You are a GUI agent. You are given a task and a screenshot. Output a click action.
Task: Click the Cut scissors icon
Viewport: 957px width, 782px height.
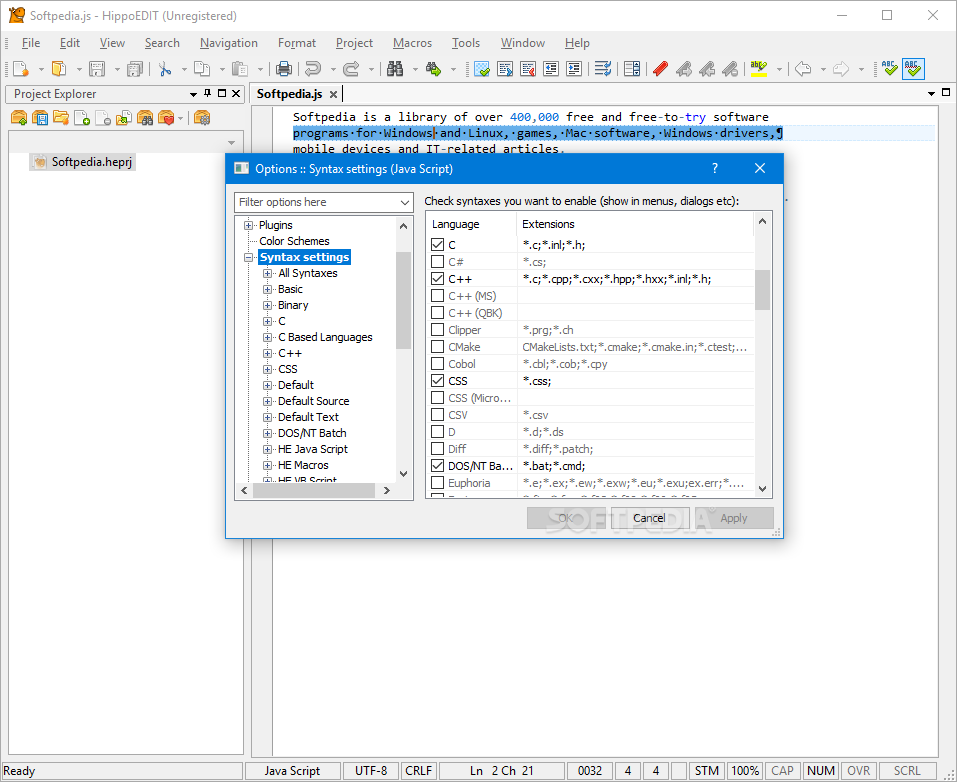click(x=164, y=68)
